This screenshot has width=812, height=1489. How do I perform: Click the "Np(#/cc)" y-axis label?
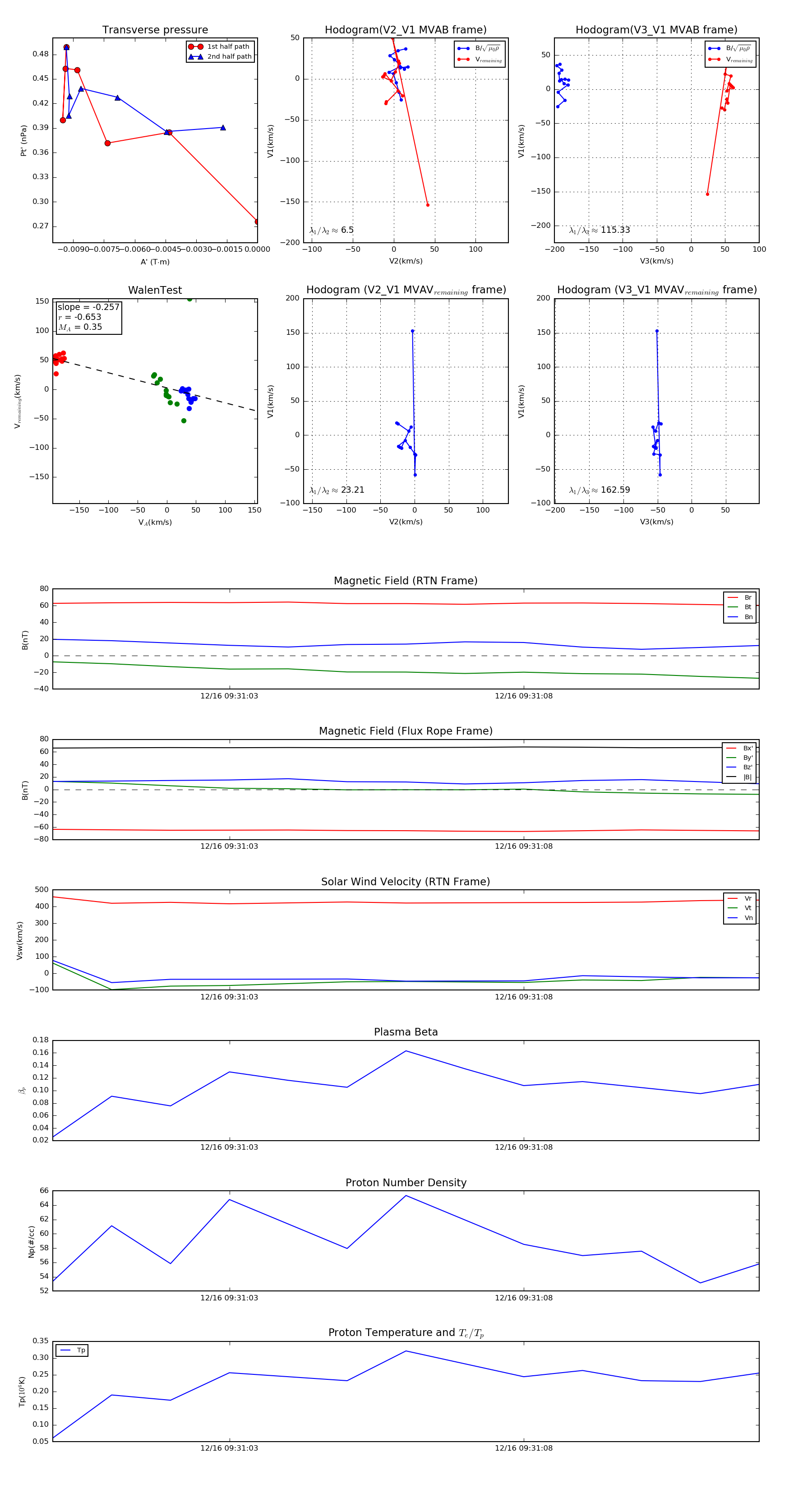[32, 1242]
